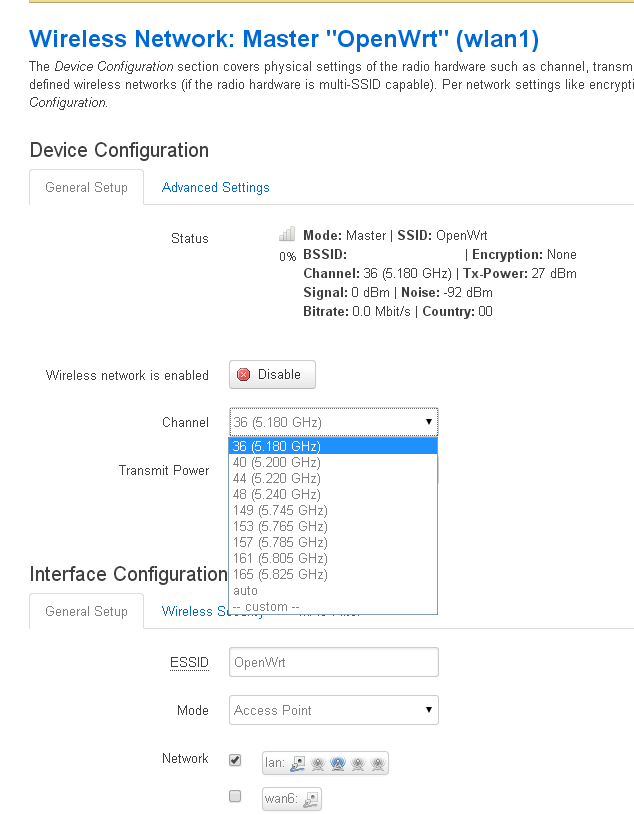This screenshot has height=815, width=634.
Task: Click the lan network interface icon
Action: pyautogui.click(x=298, y=764)
